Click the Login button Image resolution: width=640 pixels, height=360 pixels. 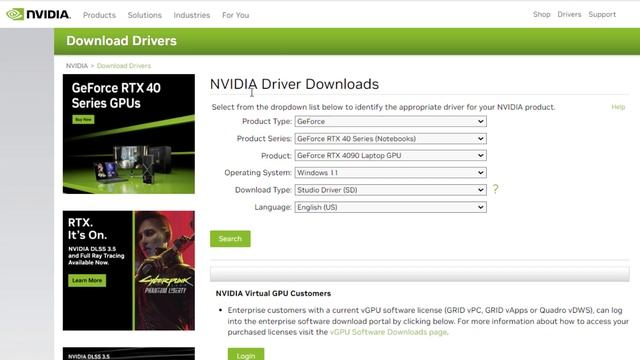246,354
